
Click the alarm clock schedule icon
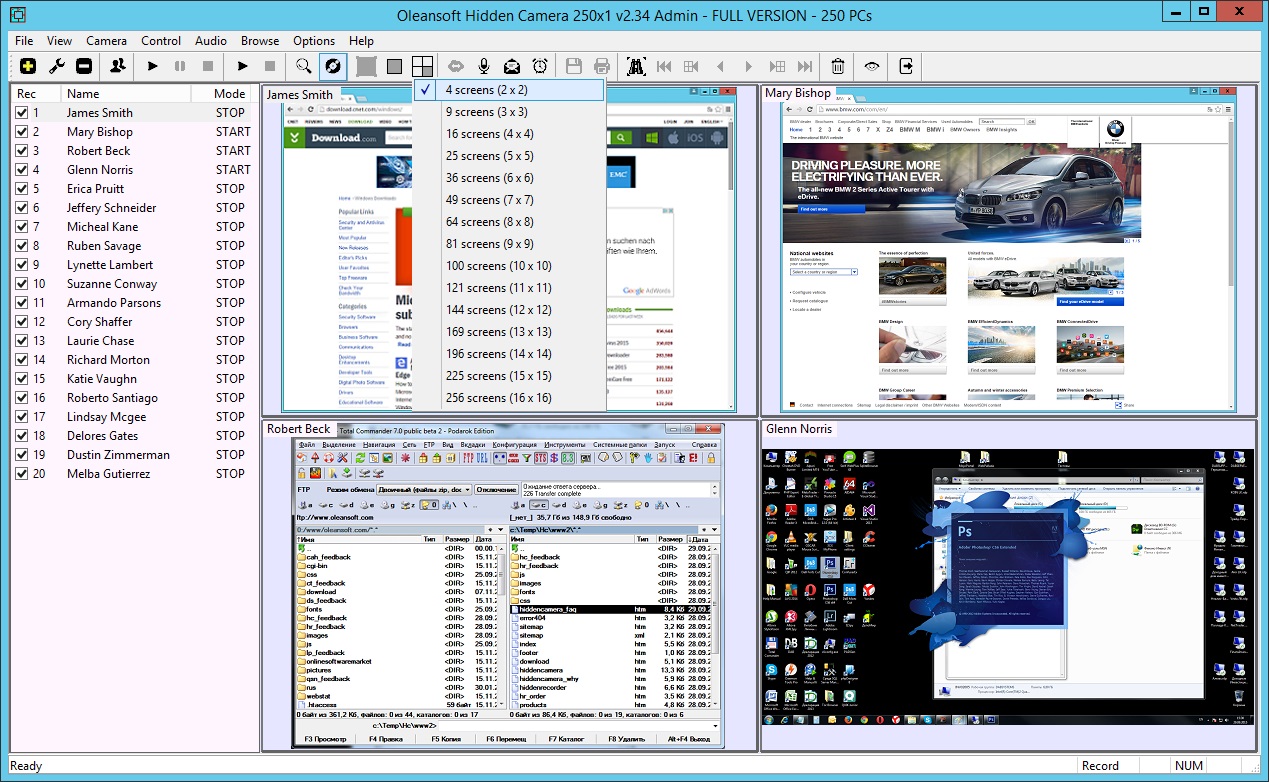pyautogui.click(x=540, y=66)
